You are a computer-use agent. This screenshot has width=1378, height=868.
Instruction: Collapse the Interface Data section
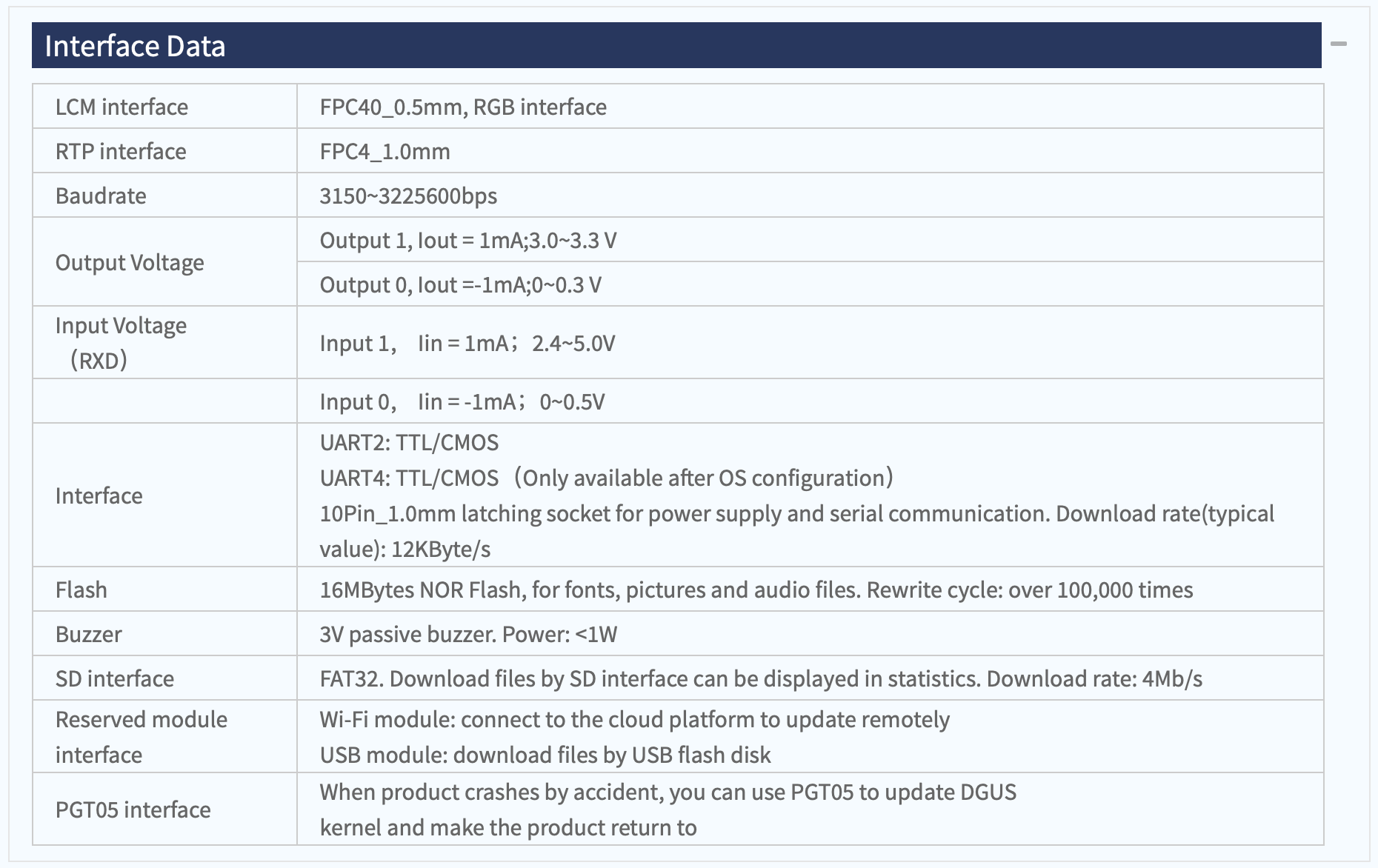(x=1338, y=44)
